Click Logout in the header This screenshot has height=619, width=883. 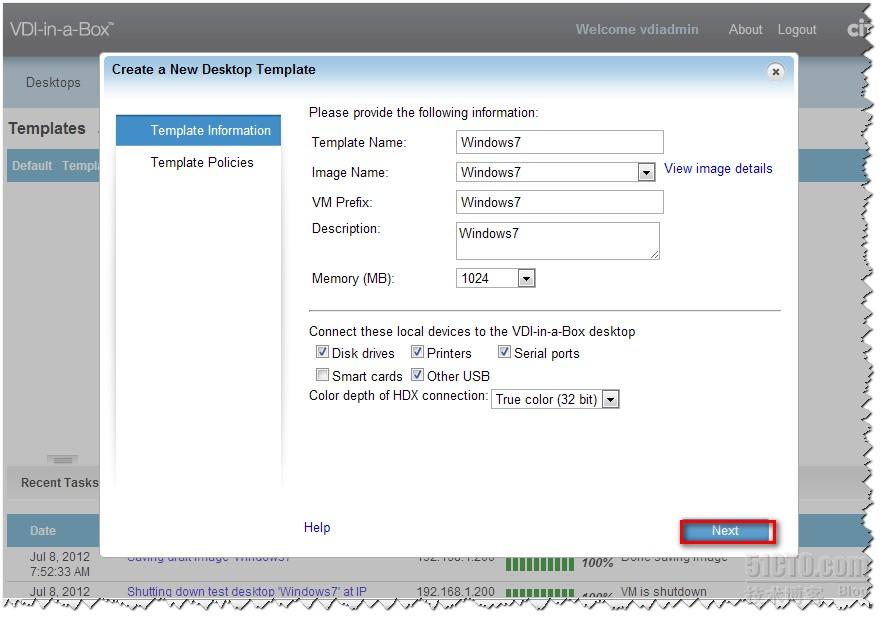[796, 29]
